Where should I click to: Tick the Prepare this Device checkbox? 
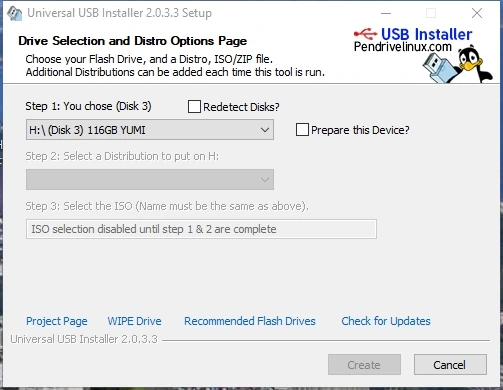(x=302, y=130)
